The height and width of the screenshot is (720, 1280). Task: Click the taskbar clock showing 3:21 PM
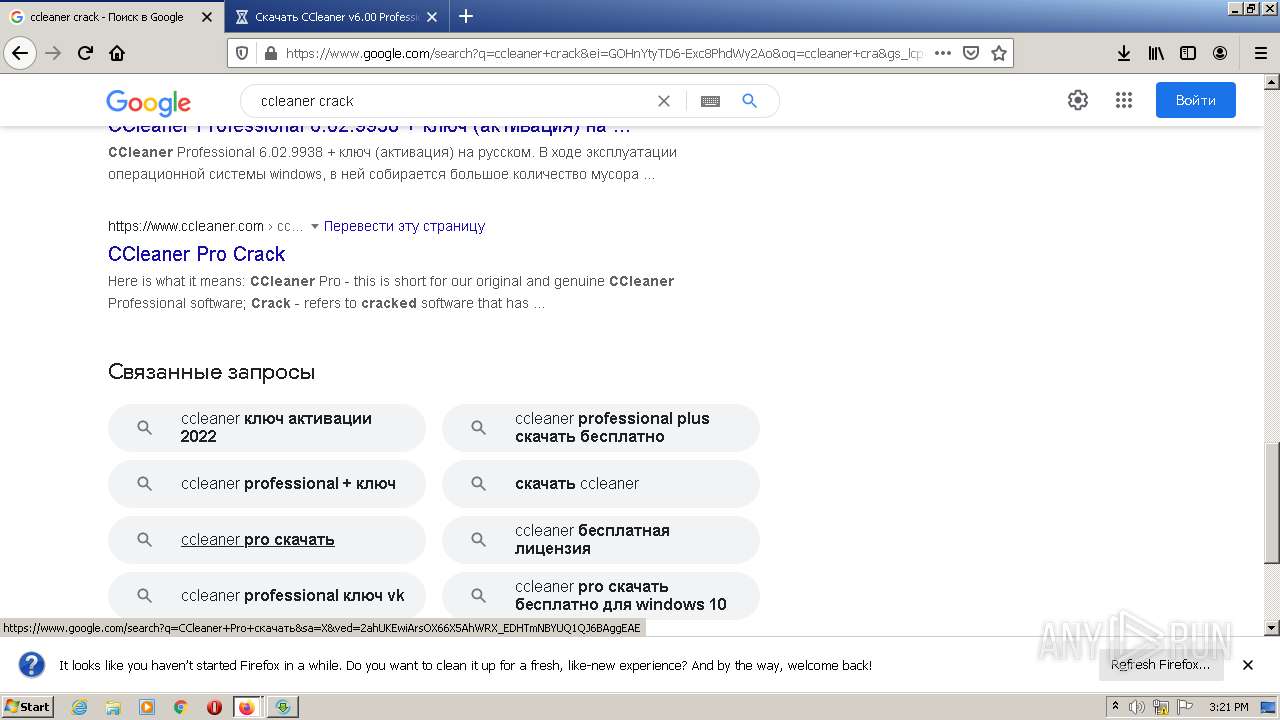pyautogui.click(x=1229, y=707)
